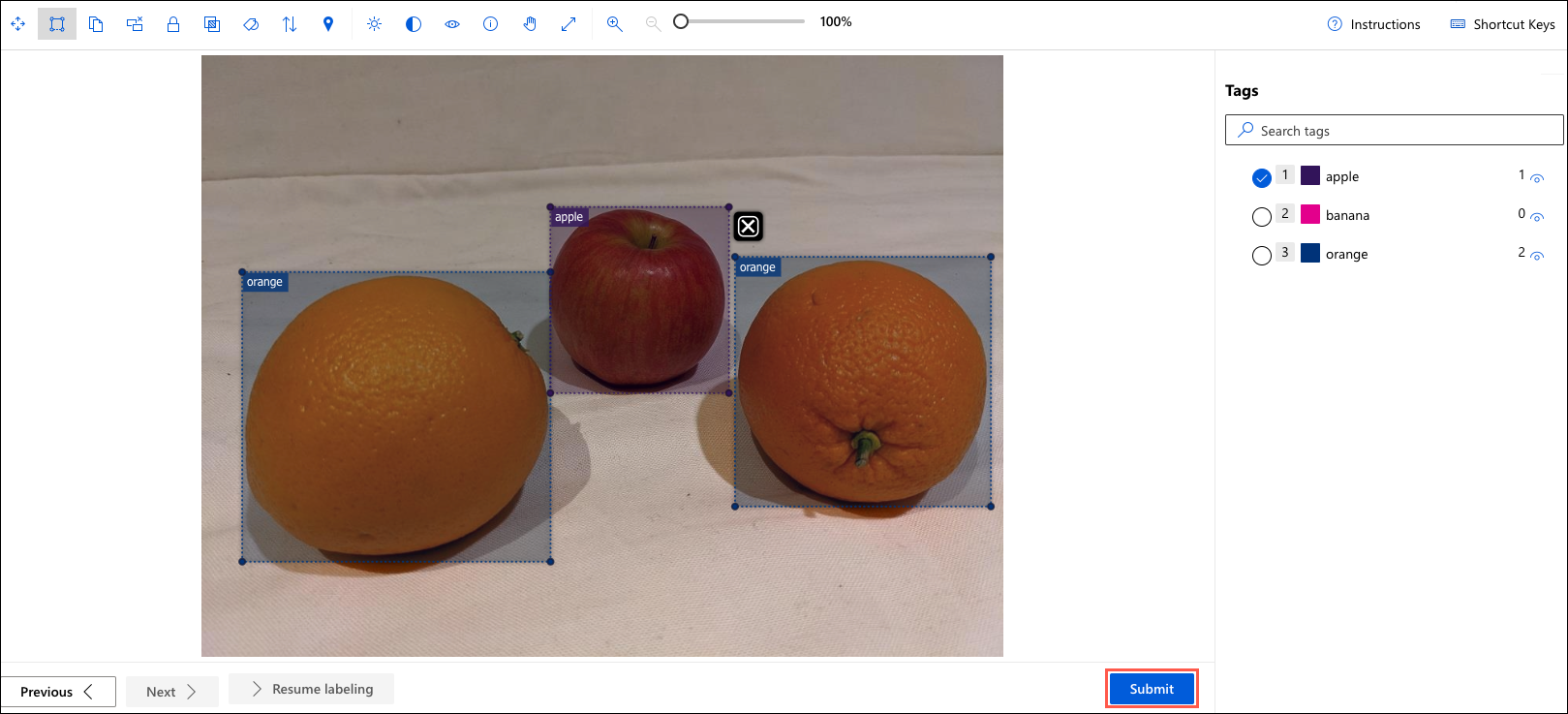The image size is (1568, 714).
Task: Select the orange tag radio button
Action: point(1261,256)
